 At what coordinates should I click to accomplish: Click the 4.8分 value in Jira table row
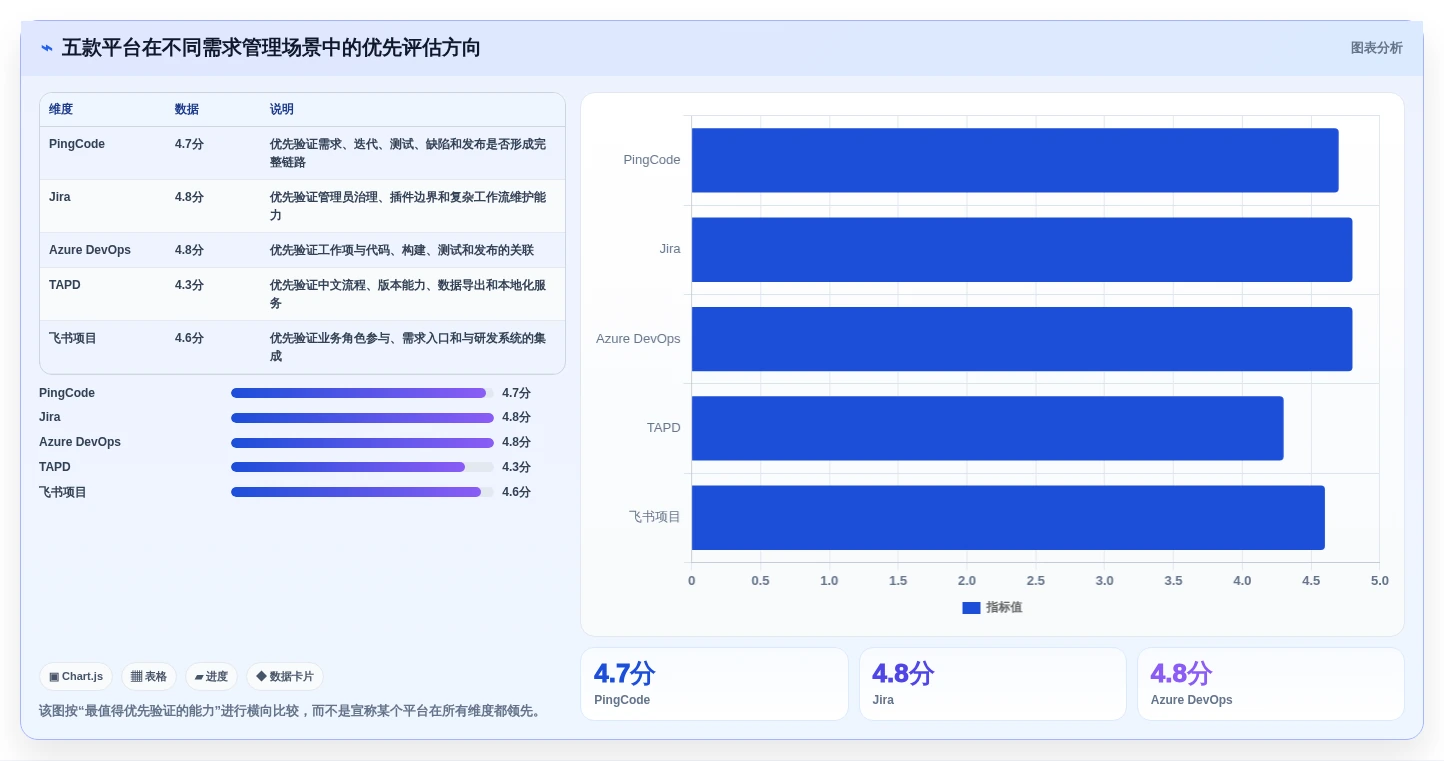(x=189, y=197)
